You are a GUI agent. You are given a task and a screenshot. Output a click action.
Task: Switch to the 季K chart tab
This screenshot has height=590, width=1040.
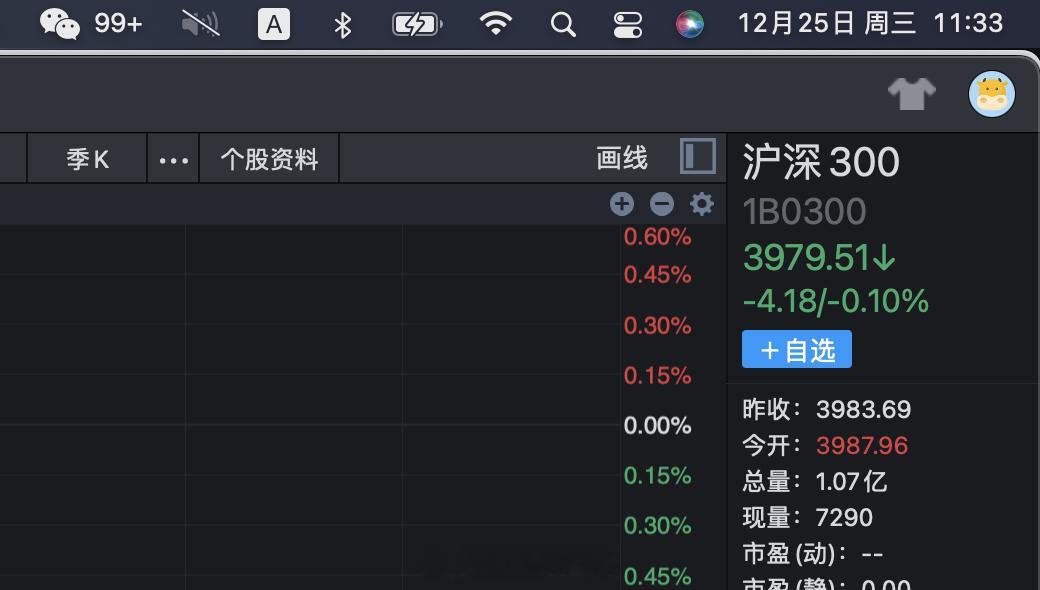87,158
